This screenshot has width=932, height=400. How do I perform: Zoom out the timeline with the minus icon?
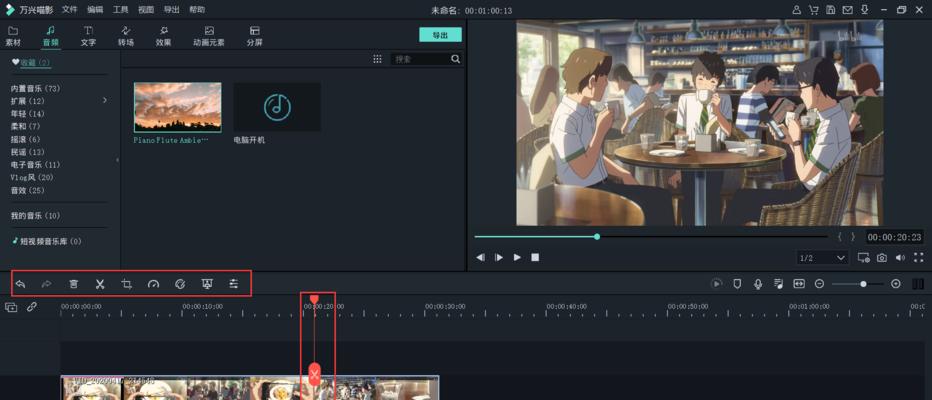(819, 284)
